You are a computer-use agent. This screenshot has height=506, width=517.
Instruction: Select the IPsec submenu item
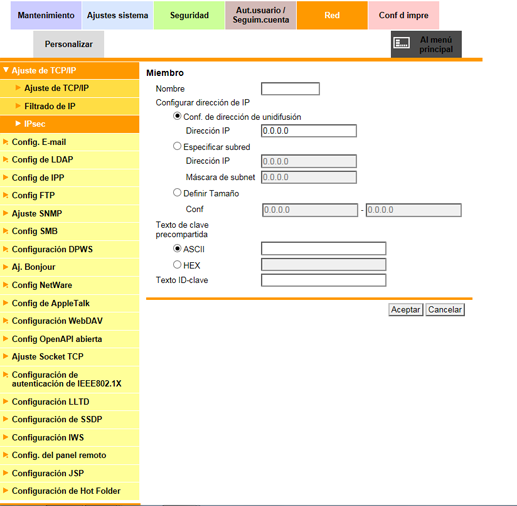[x=70, y=124]
